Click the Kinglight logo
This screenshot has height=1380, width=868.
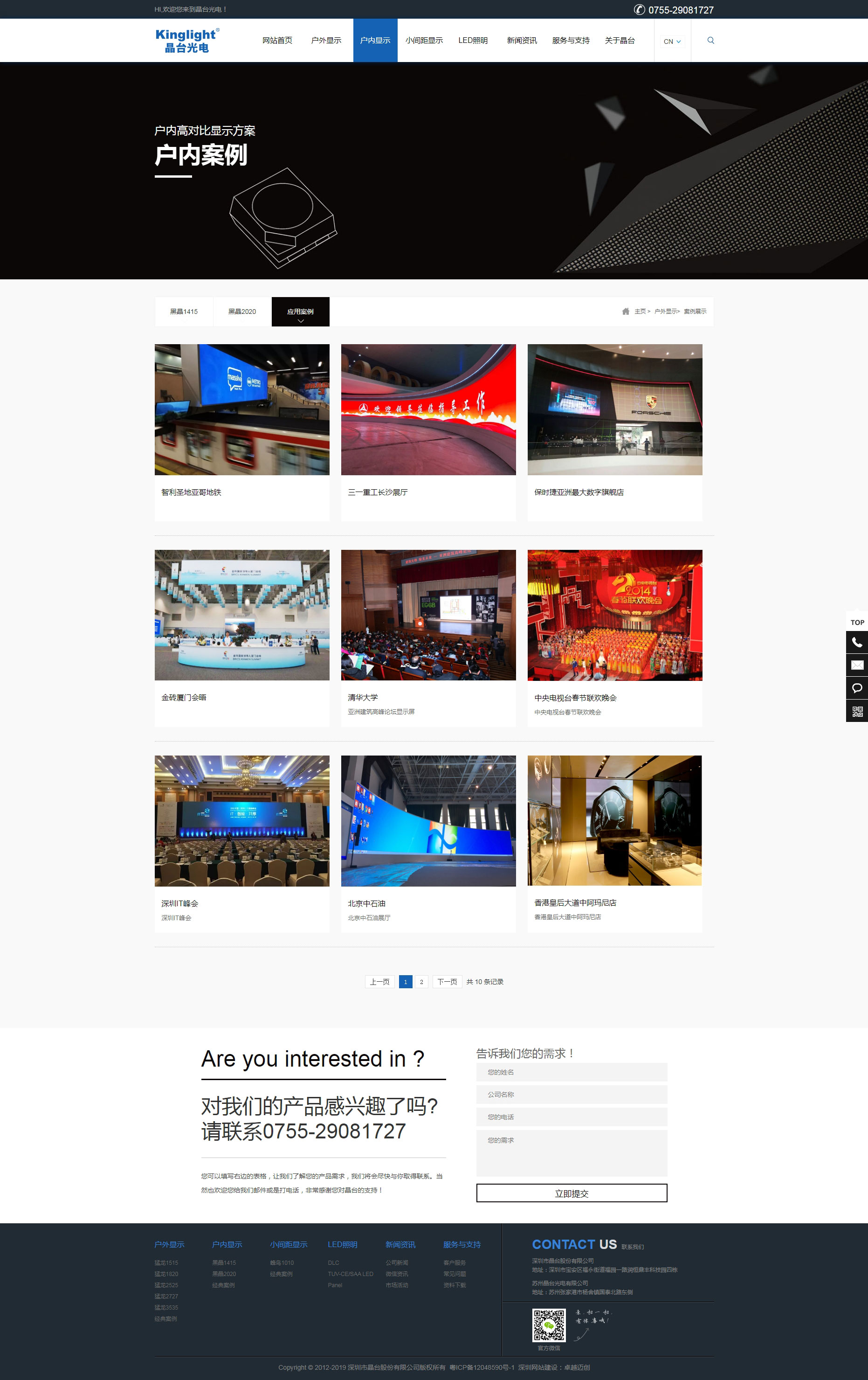coord(187,41)
